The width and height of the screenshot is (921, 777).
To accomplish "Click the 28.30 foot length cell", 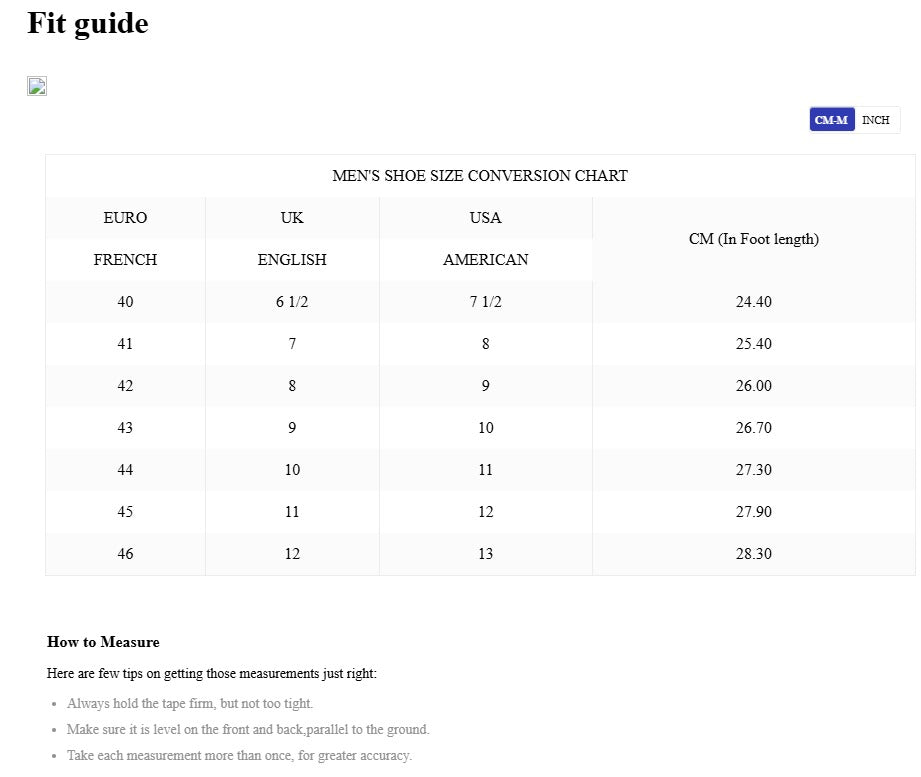I will point(753,554).
